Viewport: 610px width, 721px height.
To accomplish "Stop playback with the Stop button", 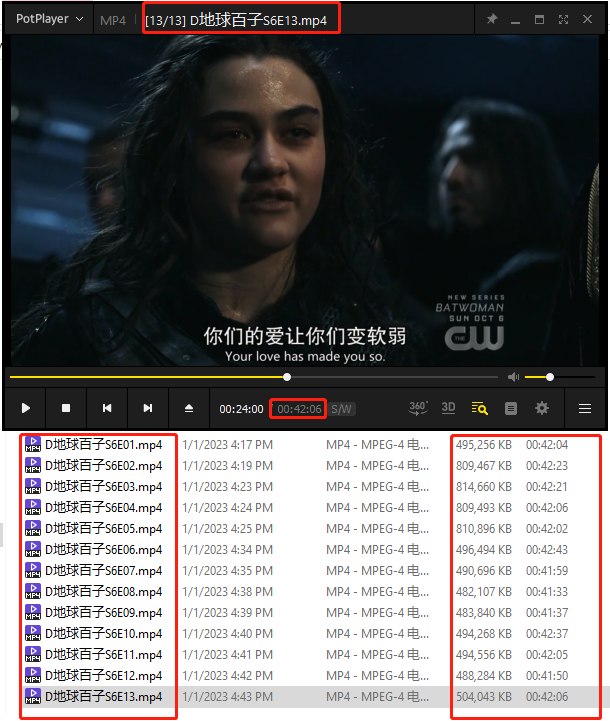I will coord(66,408).
